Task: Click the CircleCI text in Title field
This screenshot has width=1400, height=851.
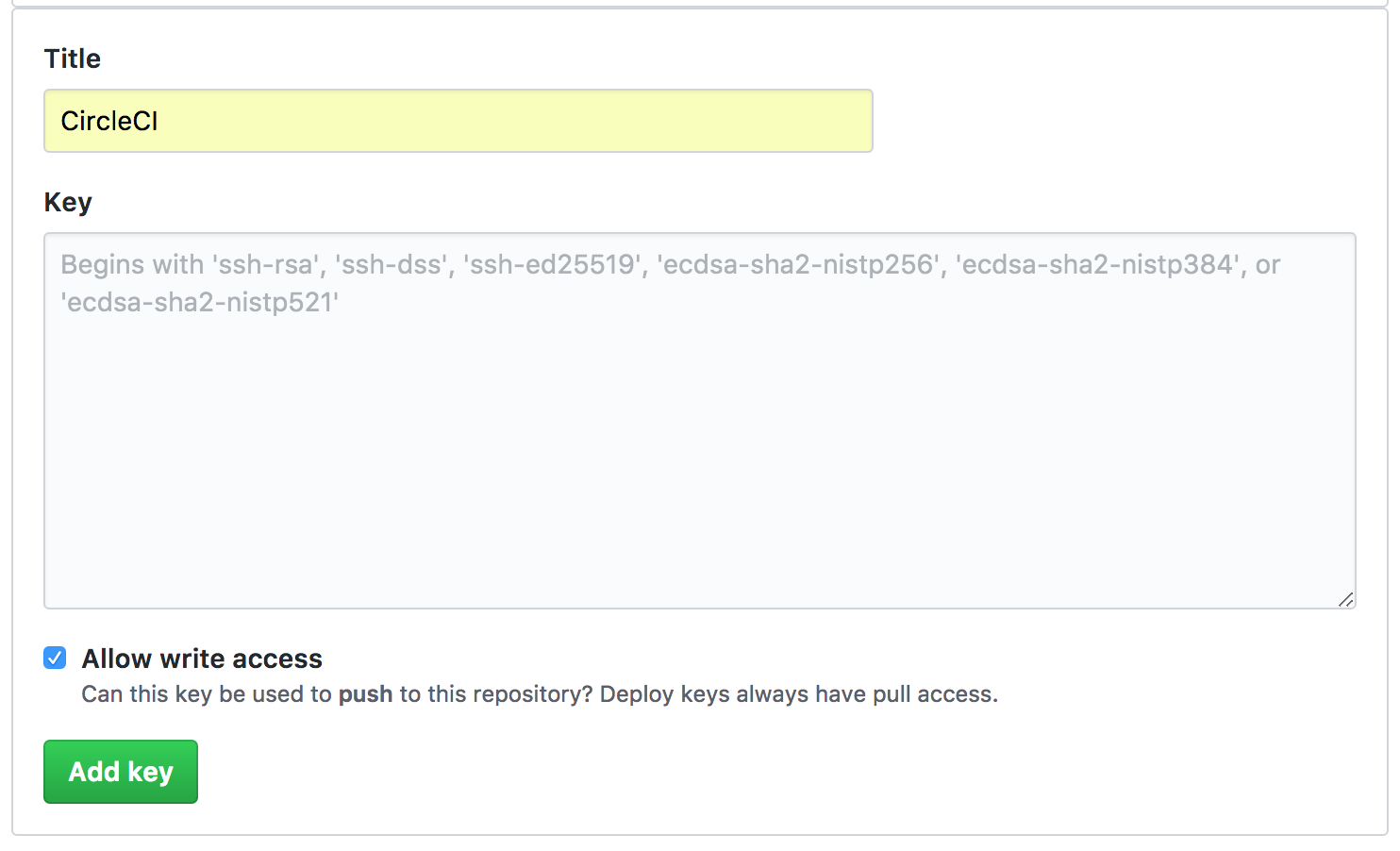Action: [x=109, y=121]
